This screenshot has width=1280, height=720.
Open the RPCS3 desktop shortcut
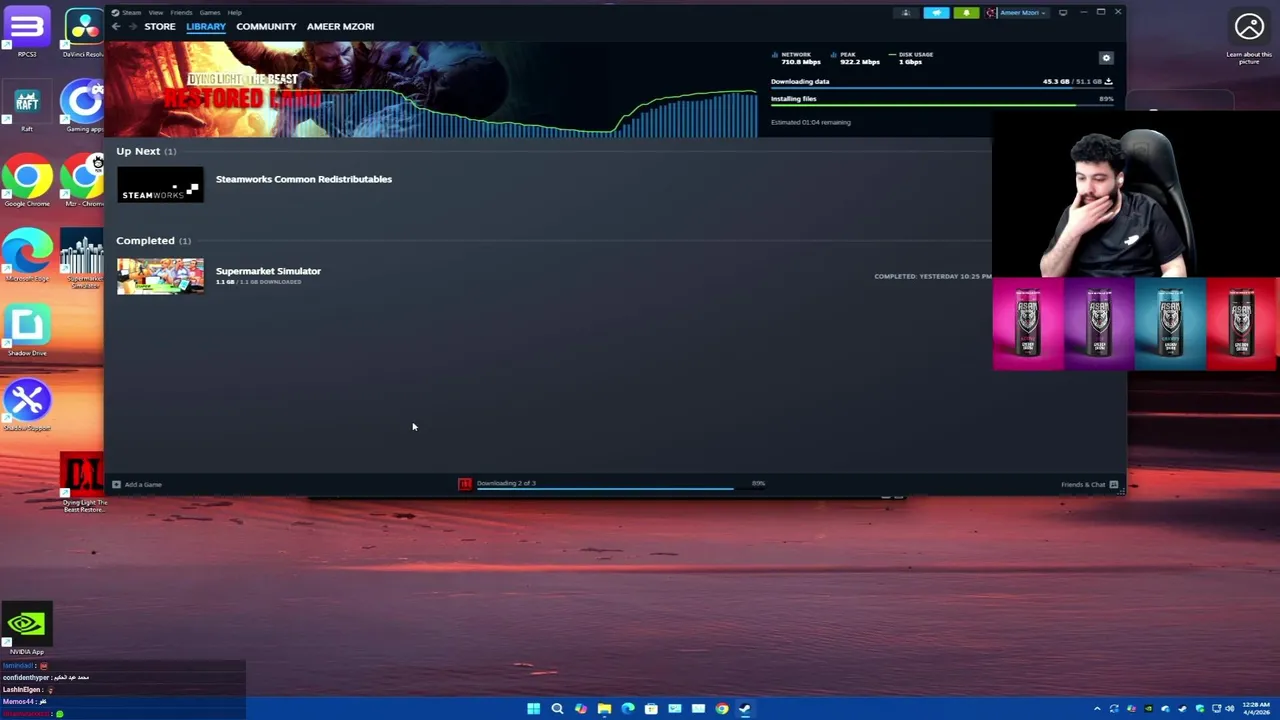coord(27,30)
